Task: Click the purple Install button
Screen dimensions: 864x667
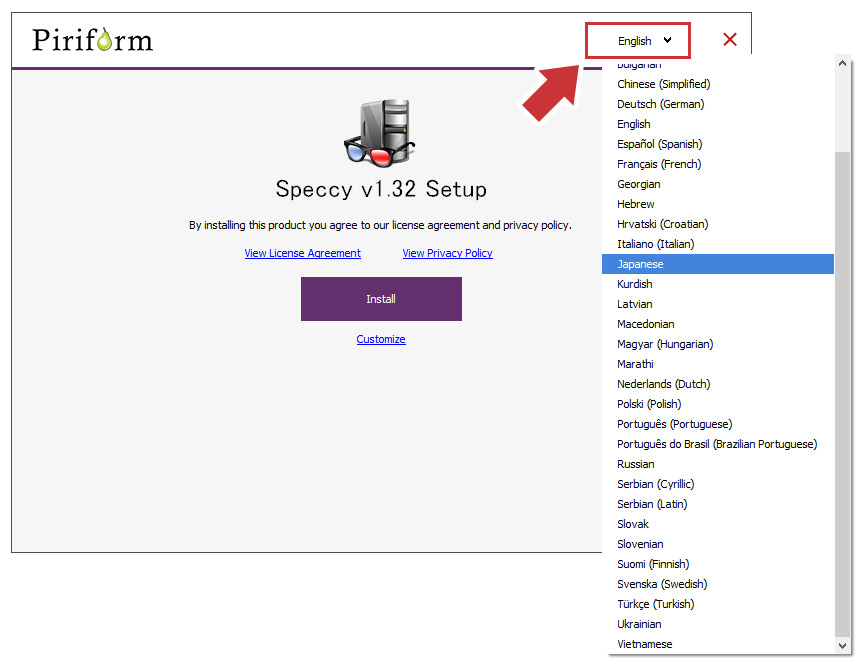Action: [x=381, y=299]
